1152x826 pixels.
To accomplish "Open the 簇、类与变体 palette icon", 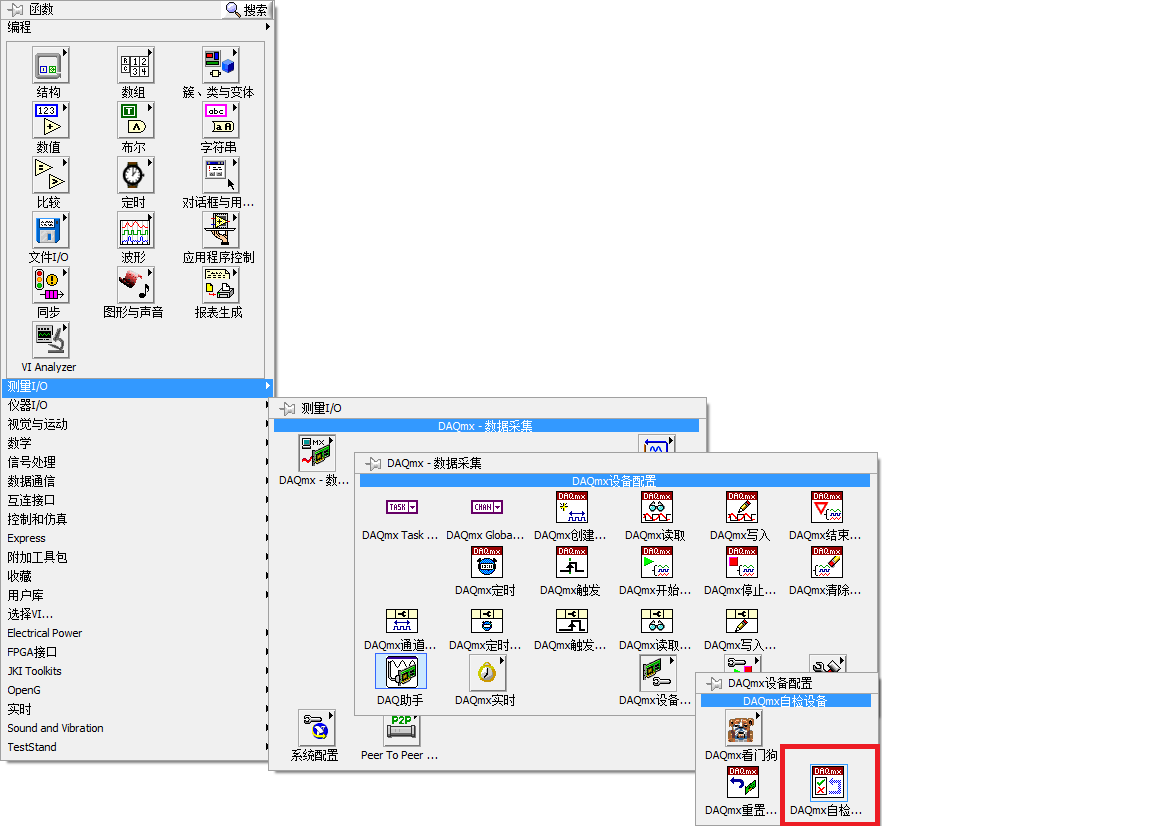I will [x=220, y=66].
